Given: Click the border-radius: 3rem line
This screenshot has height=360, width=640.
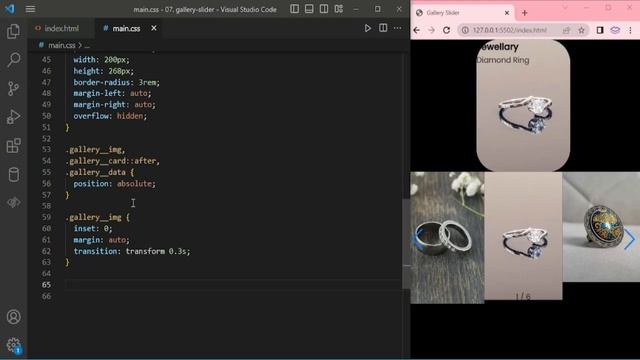Looking at the screenshot, I should [x=116, y=82].
